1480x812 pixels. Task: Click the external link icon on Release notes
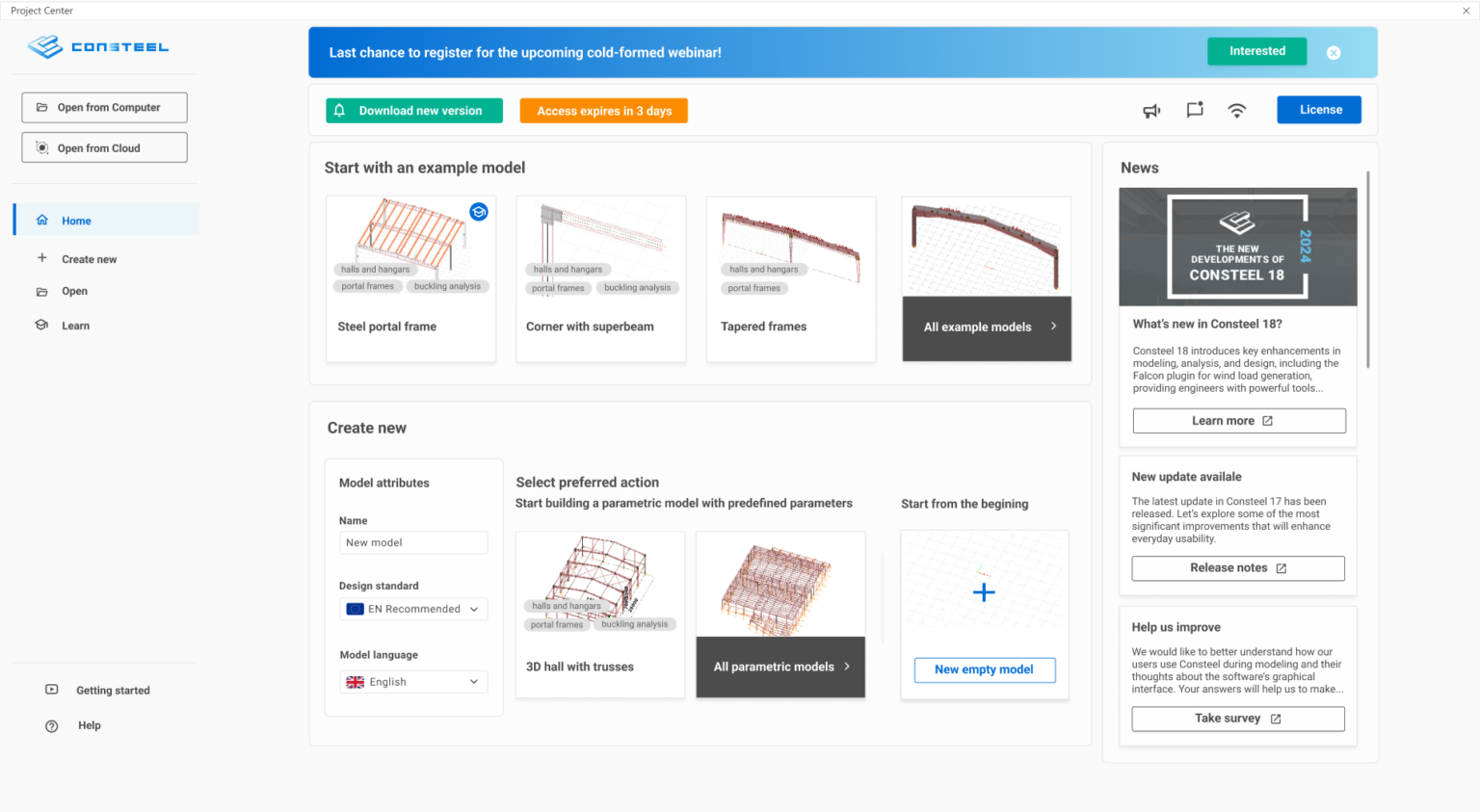(1282, 568)
